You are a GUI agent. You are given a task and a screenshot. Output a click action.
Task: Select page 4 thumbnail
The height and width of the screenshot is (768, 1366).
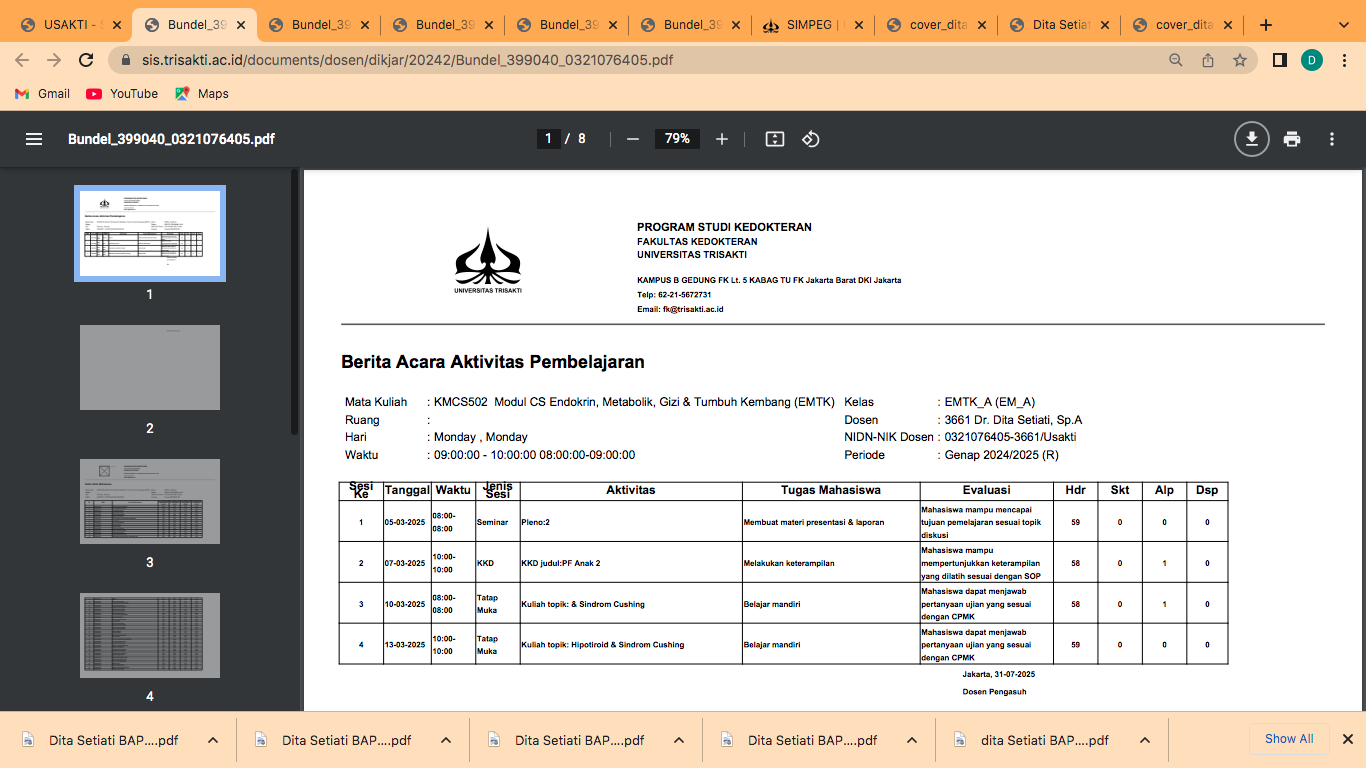[x=150, y=635]
